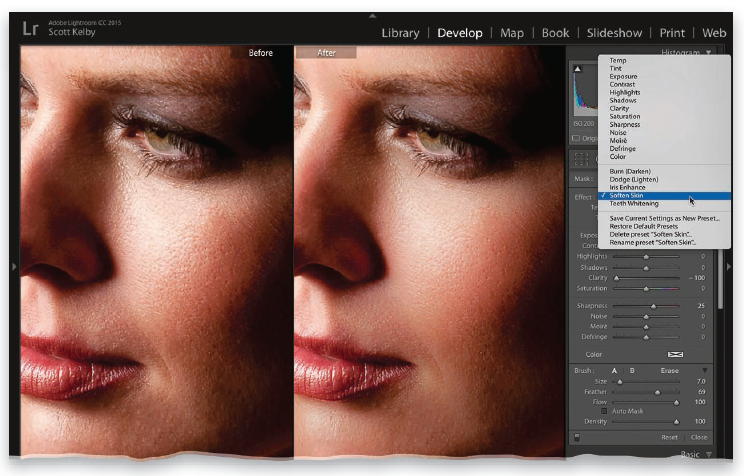Click the Close button in brush panel
Viewport: 744px width, 476px height.
pyautogui.click(x=698, y=437)
